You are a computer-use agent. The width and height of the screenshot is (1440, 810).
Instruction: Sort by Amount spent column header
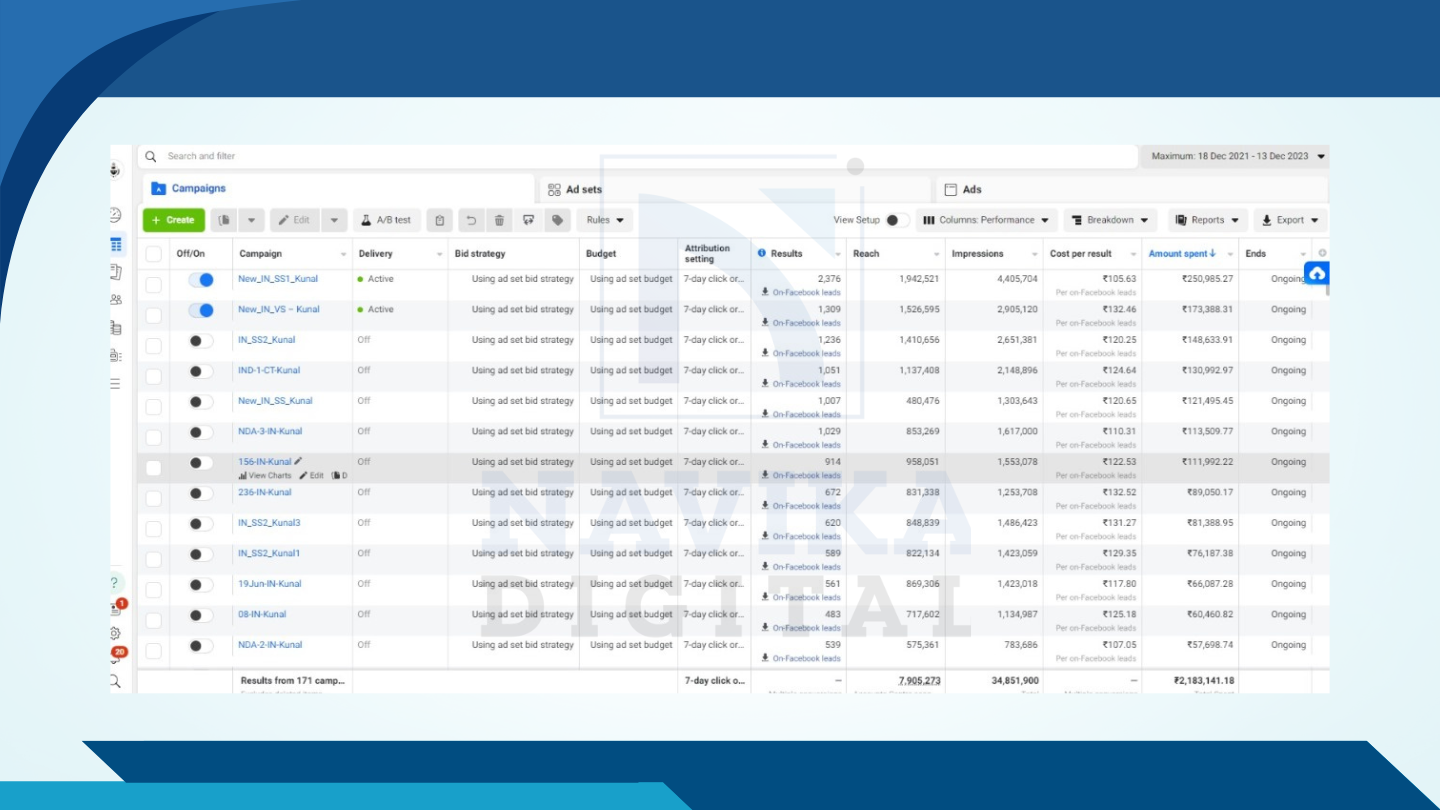pyautogui.click(x=1182, y=254)
